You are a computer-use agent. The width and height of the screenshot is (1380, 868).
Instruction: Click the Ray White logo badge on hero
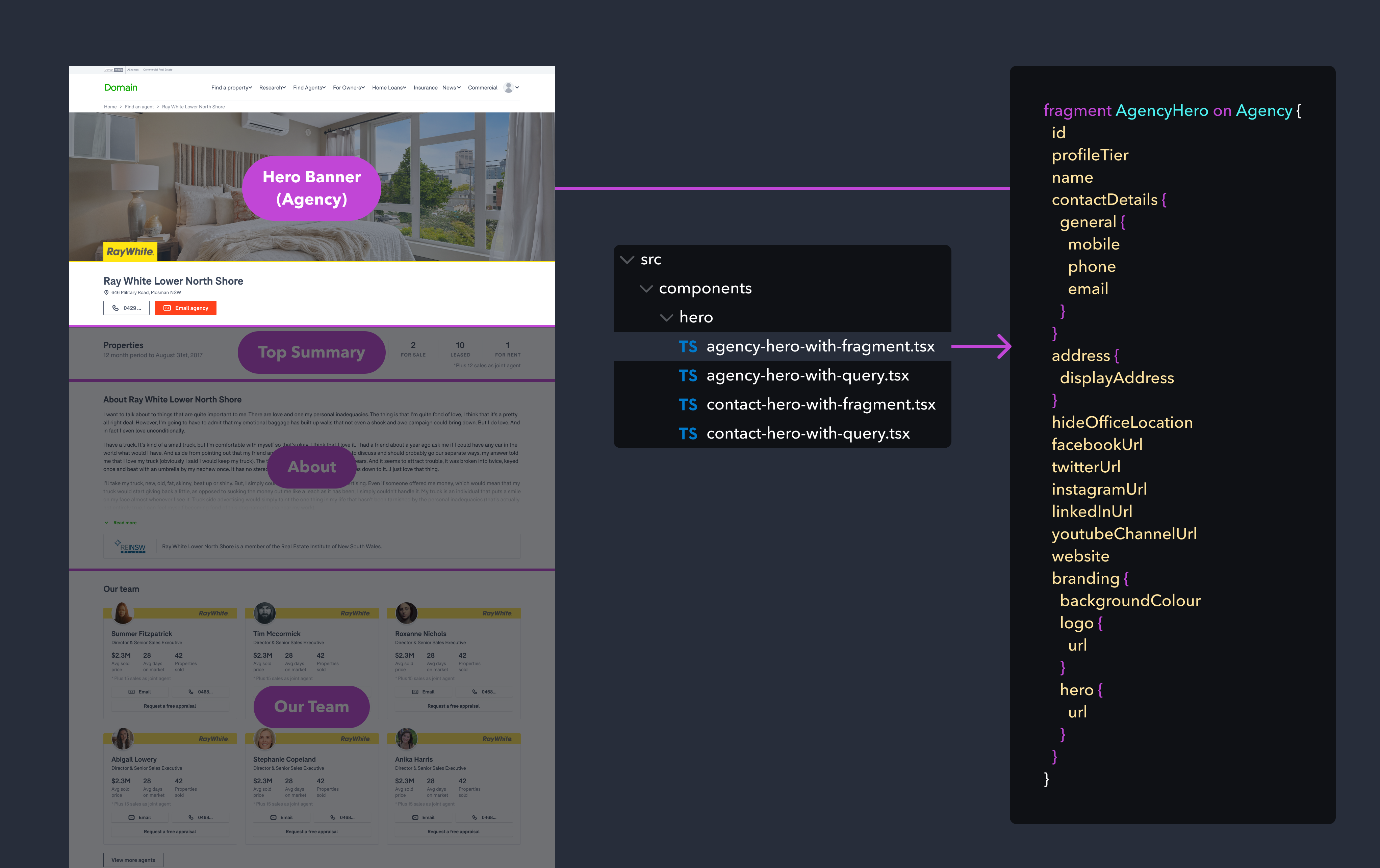[130, 252]
